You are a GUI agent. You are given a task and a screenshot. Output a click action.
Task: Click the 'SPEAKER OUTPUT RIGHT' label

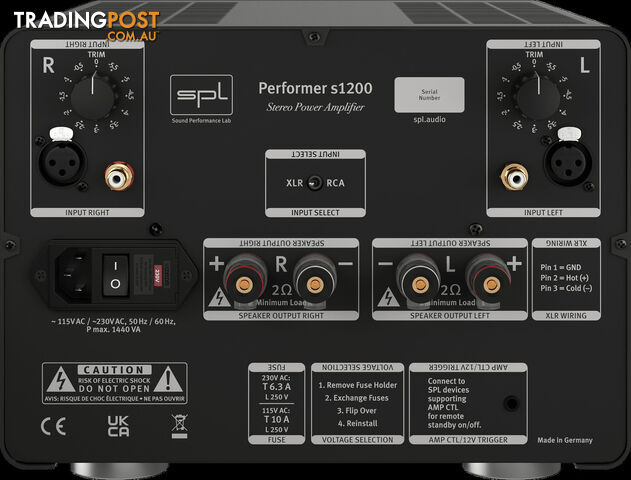(281, 316)
